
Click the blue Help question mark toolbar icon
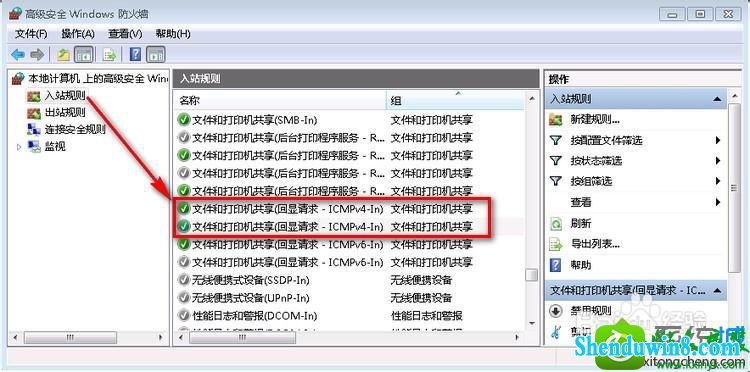click(x=135, y=55)
